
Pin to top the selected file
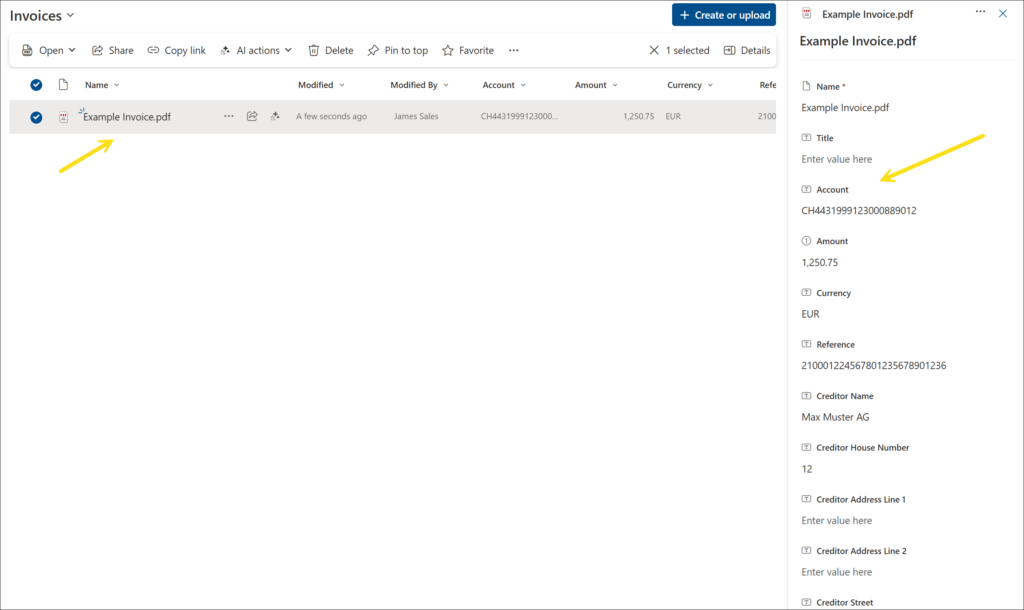pos(397,50)
